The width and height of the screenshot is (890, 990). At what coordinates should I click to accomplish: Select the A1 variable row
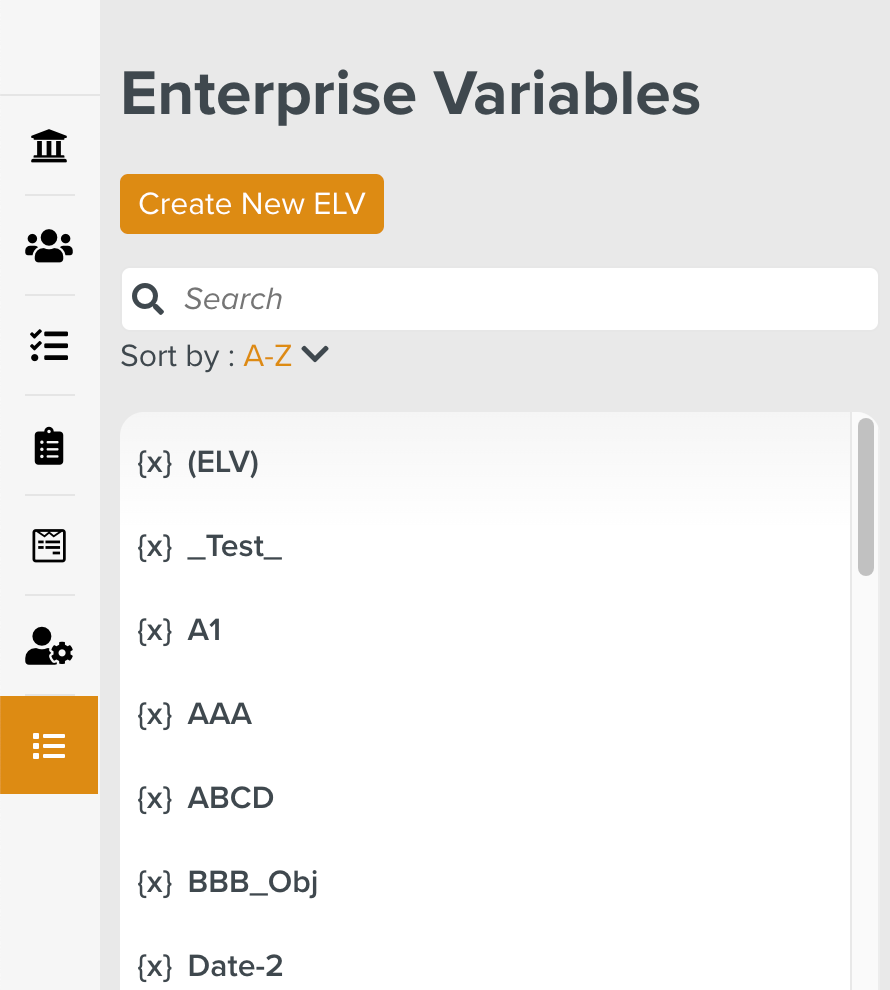click(x=204, y=631)
